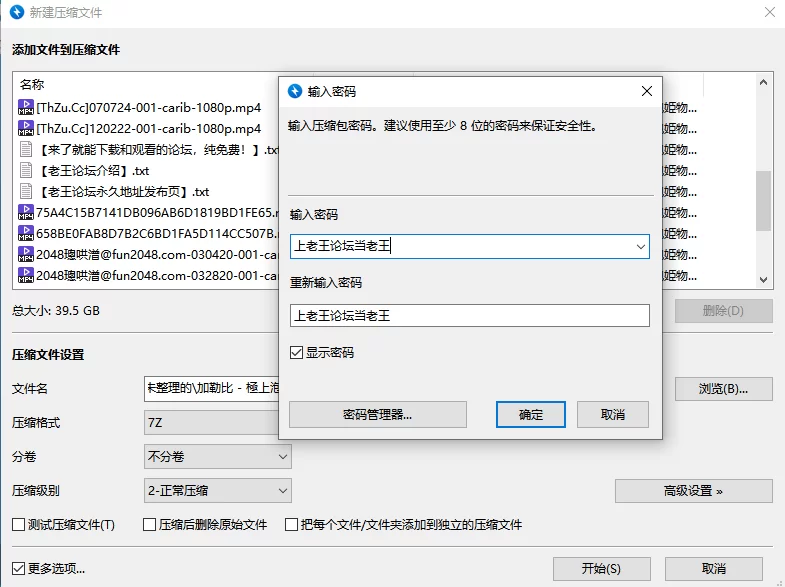Click the app logo in 新建压缩文件 title bar

pyautogui.click(x=17, y=12)
